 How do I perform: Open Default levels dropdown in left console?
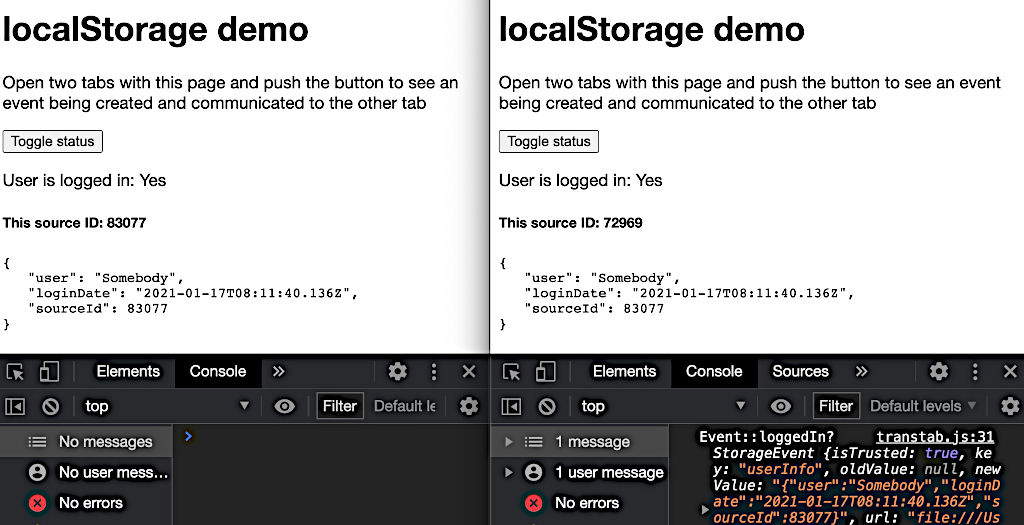point(405,406)
